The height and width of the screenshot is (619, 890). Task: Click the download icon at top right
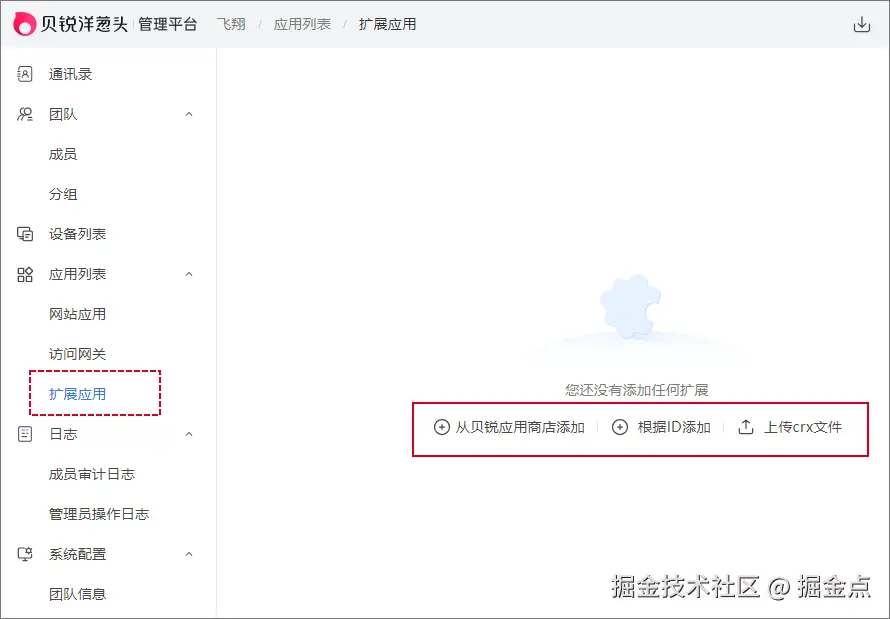coord(862,23)
